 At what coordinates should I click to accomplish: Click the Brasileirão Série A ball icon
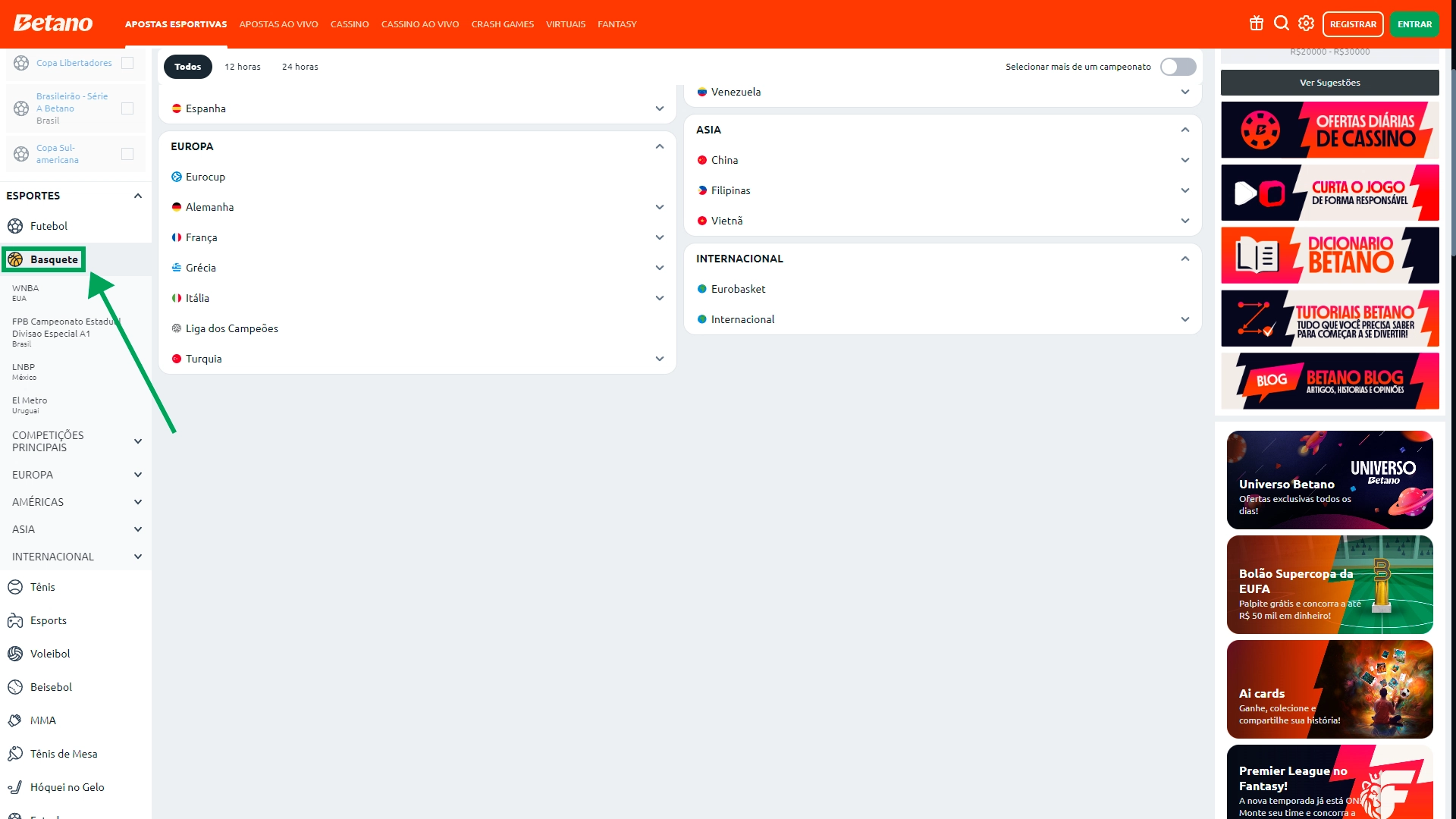coord(21,108)
